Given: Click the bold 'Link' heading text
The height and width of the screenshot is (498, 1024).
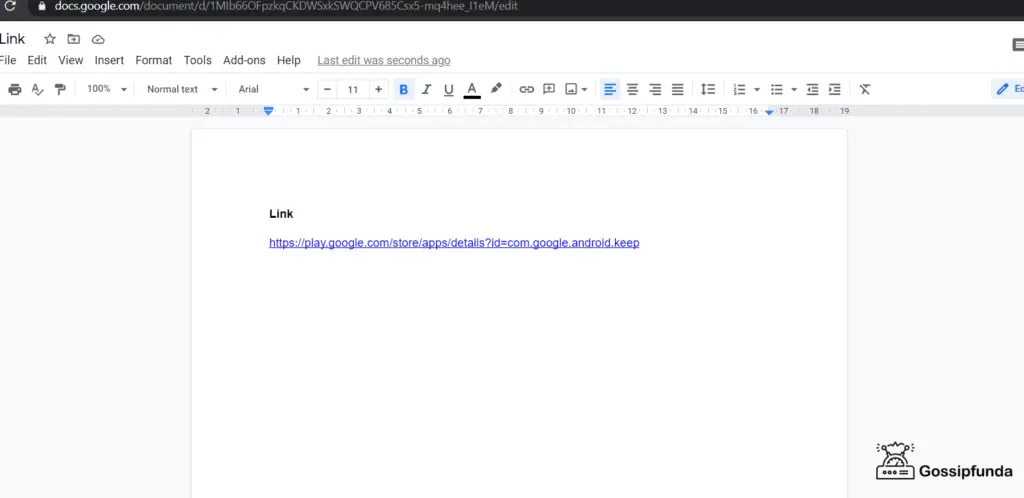Looking at the screenshot, I should [x=281, y=214].
